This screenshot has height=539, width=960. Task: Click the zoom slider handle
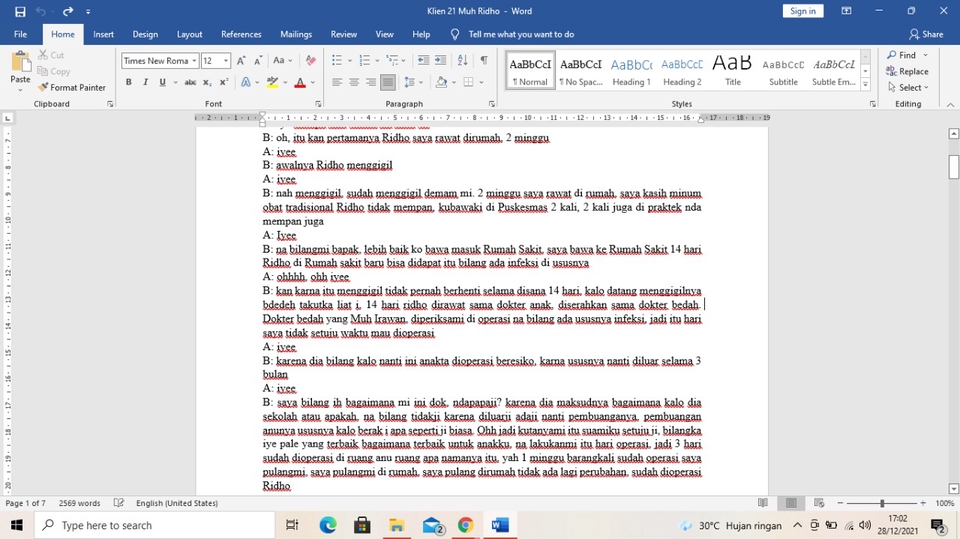882,503
